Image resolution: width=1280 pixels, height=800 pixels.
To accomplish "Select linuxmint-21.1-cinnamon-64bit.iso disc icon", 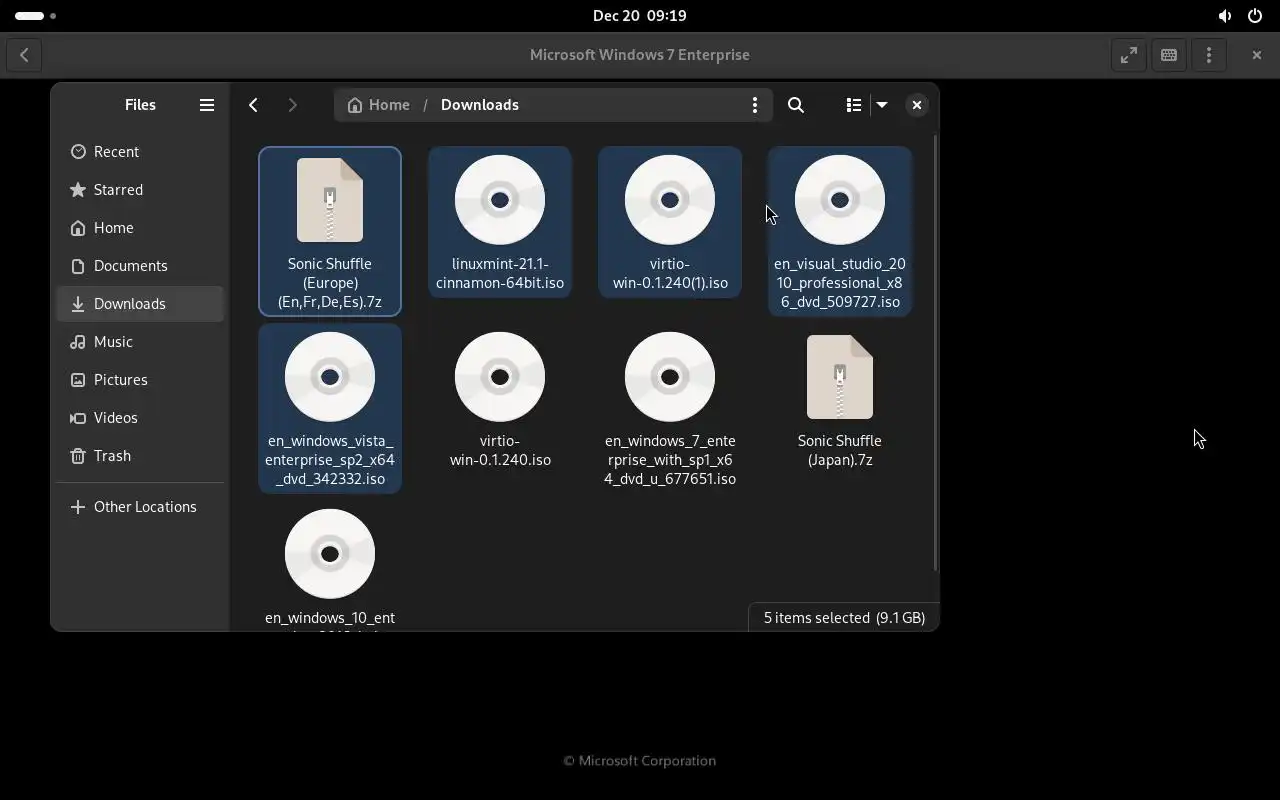I will (500, 200).
